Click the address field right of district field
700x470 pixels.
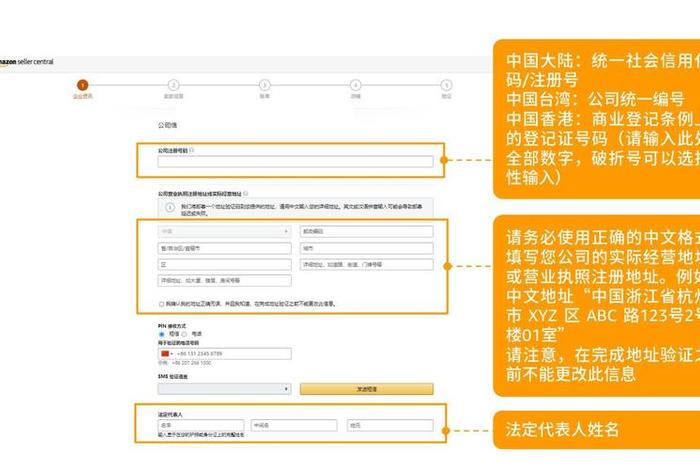pos(366,265)
